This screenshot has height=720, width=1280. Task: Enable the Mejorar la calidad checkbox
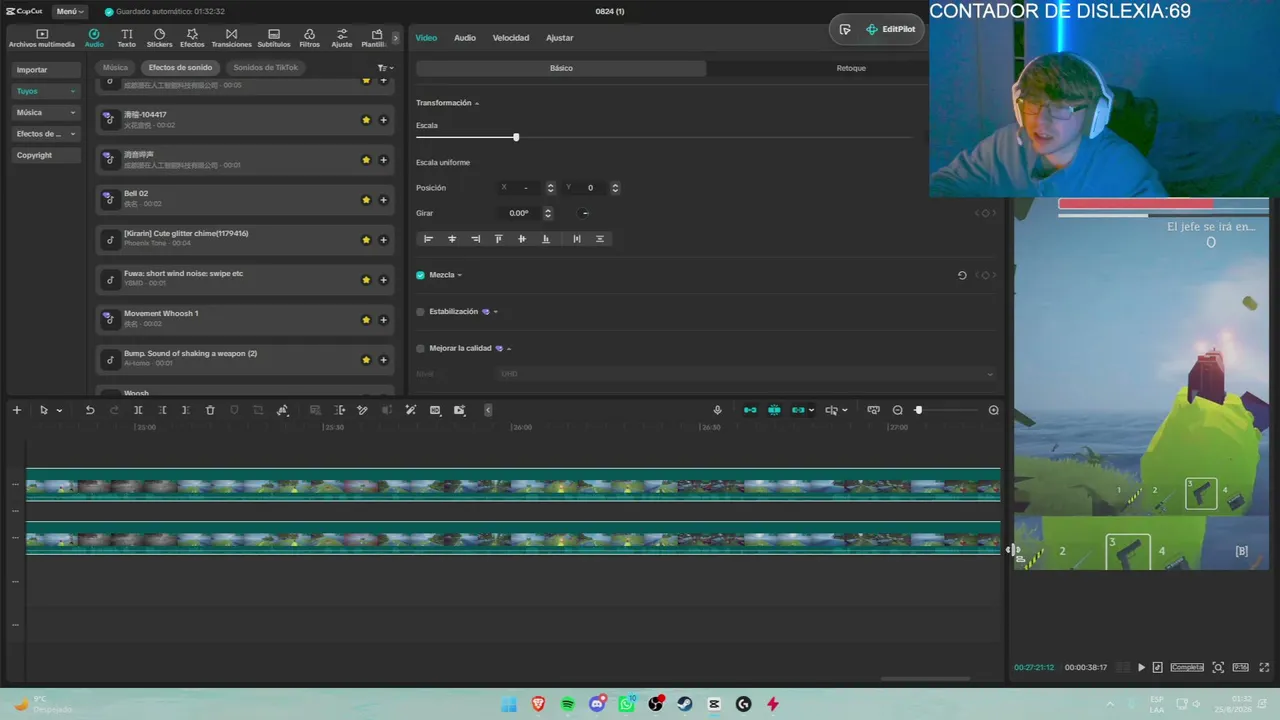point(420,349)
